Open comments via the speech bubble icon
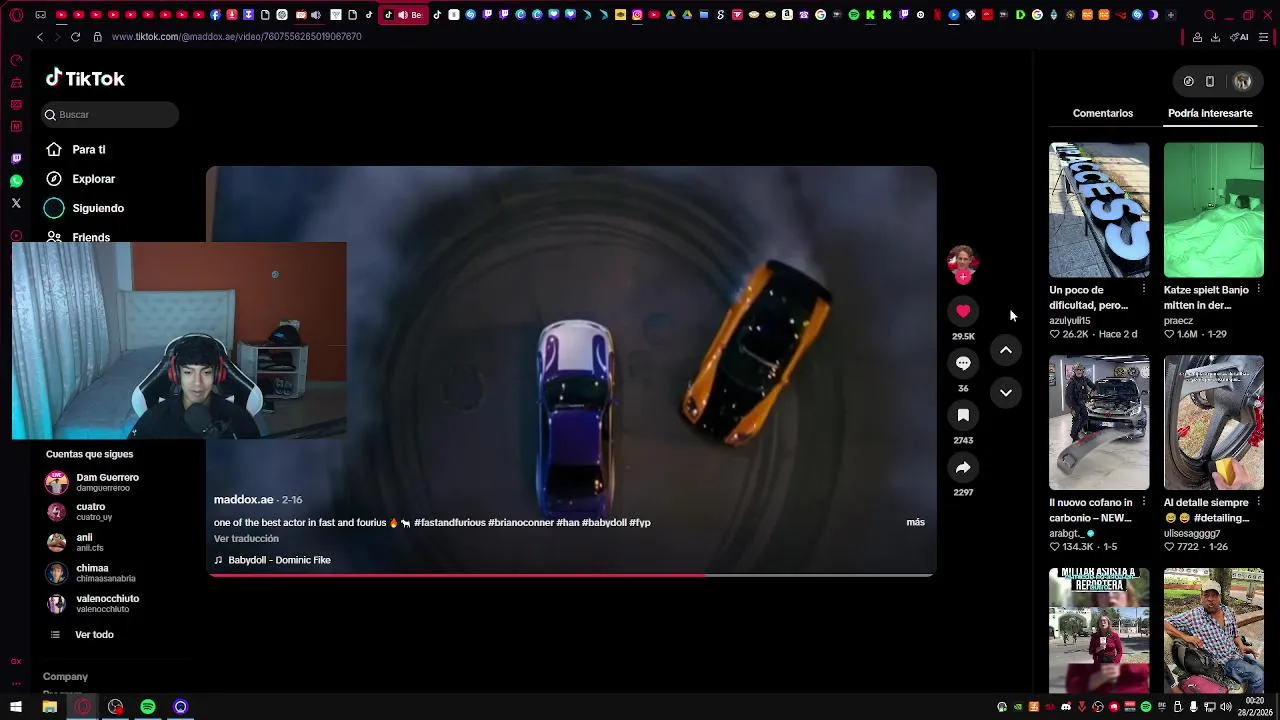The image size is (1280, 720). (963, 363)
